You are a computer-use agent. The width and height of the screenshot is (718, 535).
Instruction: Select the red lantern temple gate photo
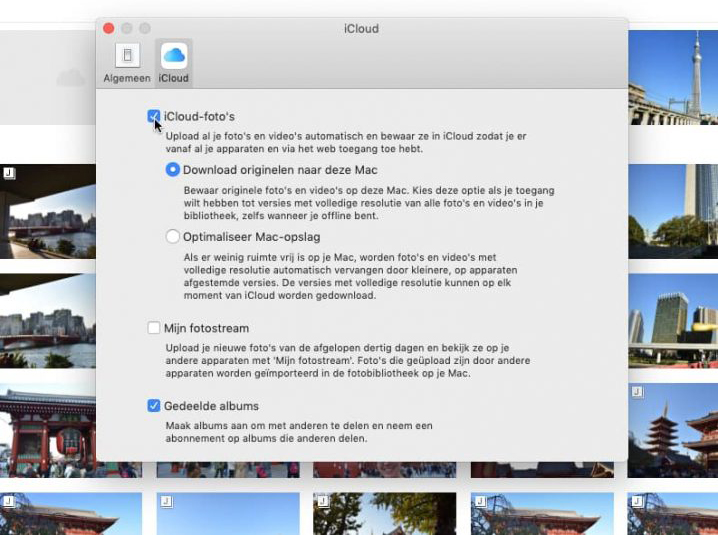pyautogui.click(x=48, y=430)
